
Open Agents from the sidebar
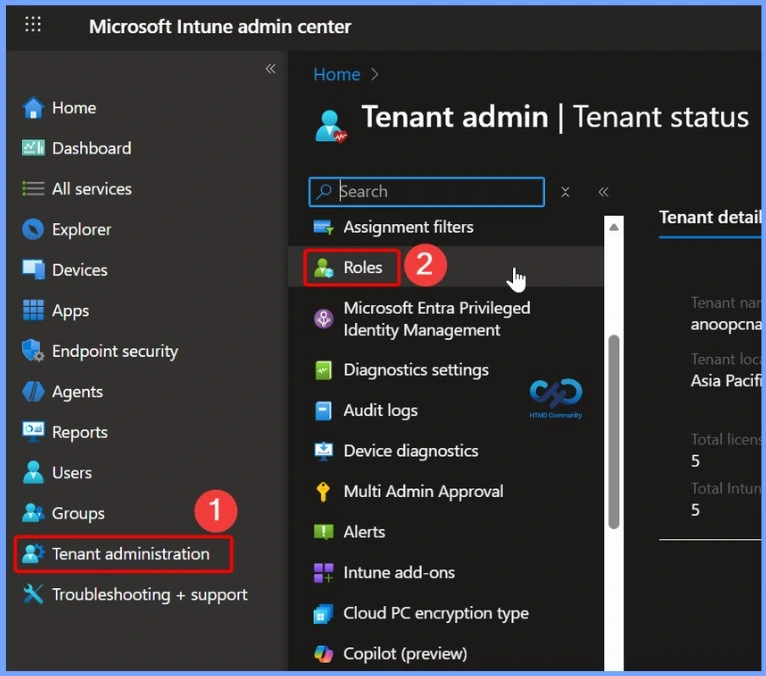77,391
